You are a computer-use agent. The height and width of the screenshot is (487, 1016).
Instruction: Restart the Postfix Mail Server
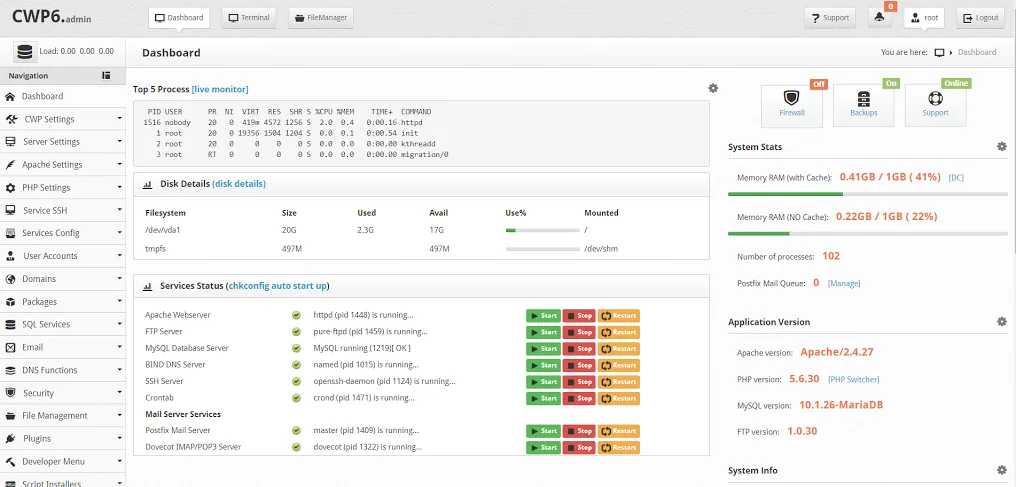[x=618, y=431]
